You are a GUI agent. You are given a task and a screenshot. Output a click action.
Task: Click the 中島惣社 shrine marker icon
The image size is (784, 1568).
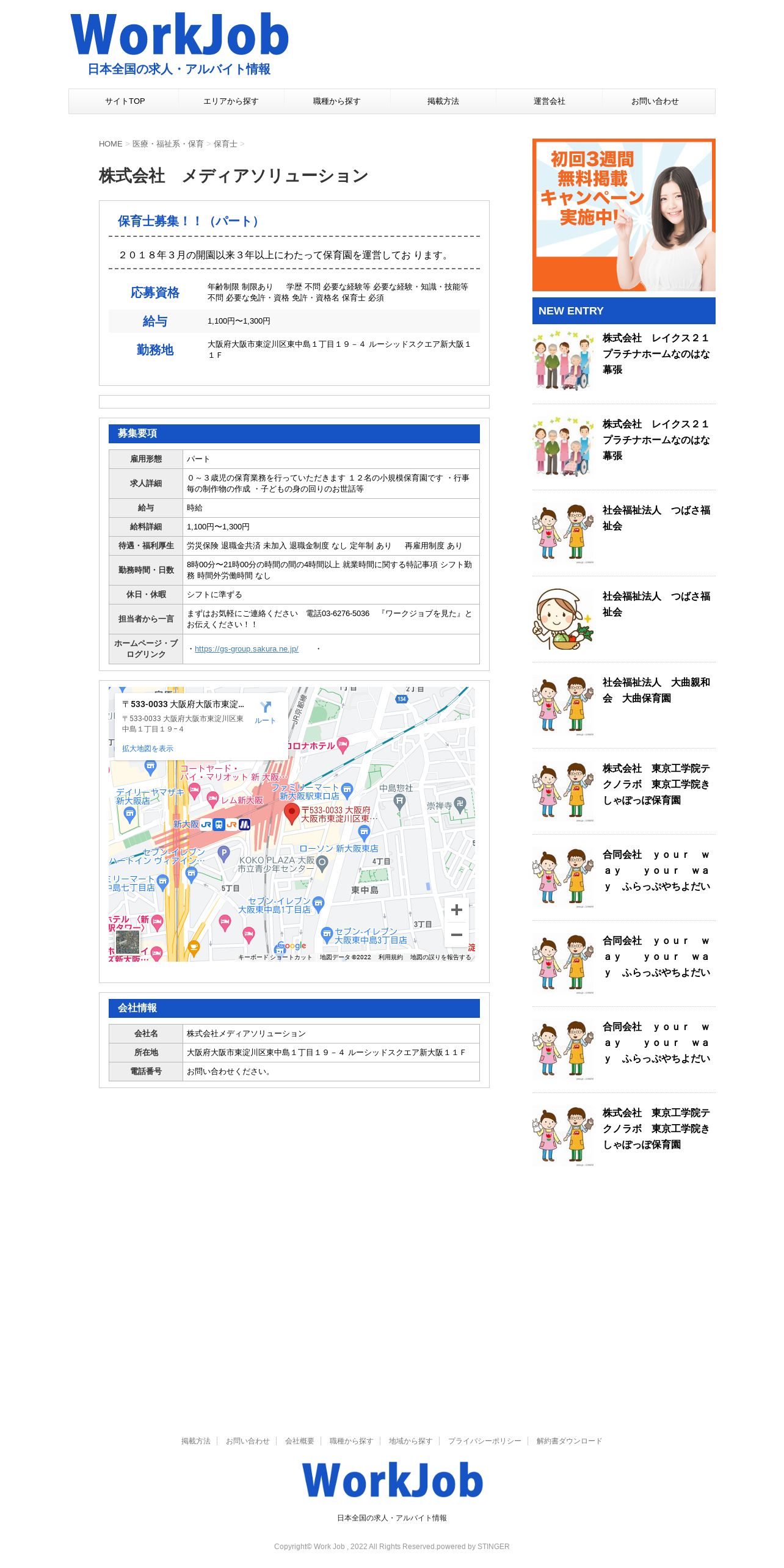coord(399,801)
